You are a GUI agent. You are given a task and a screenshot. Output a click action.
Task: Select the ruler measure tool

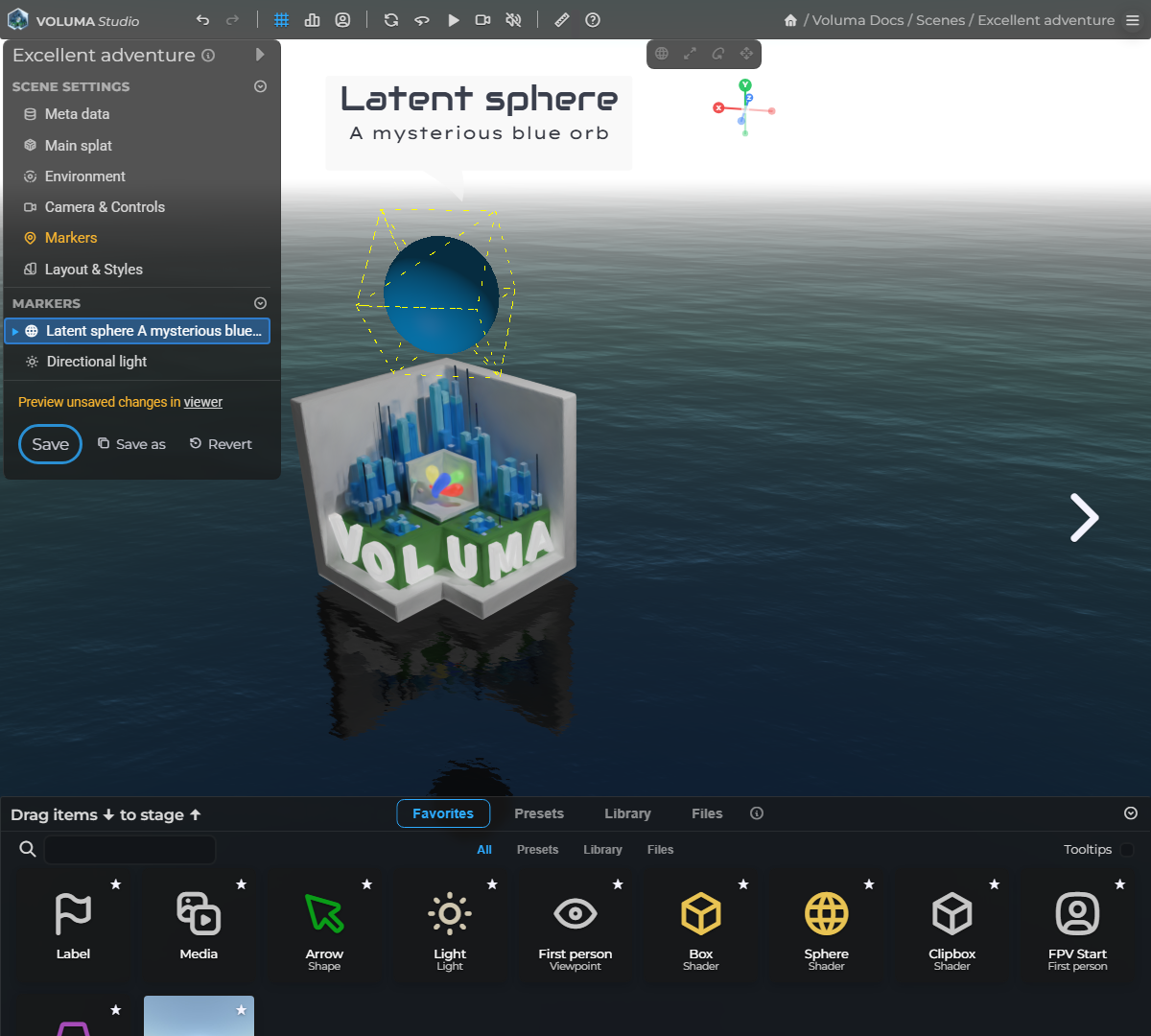click(x=562, y=20)
